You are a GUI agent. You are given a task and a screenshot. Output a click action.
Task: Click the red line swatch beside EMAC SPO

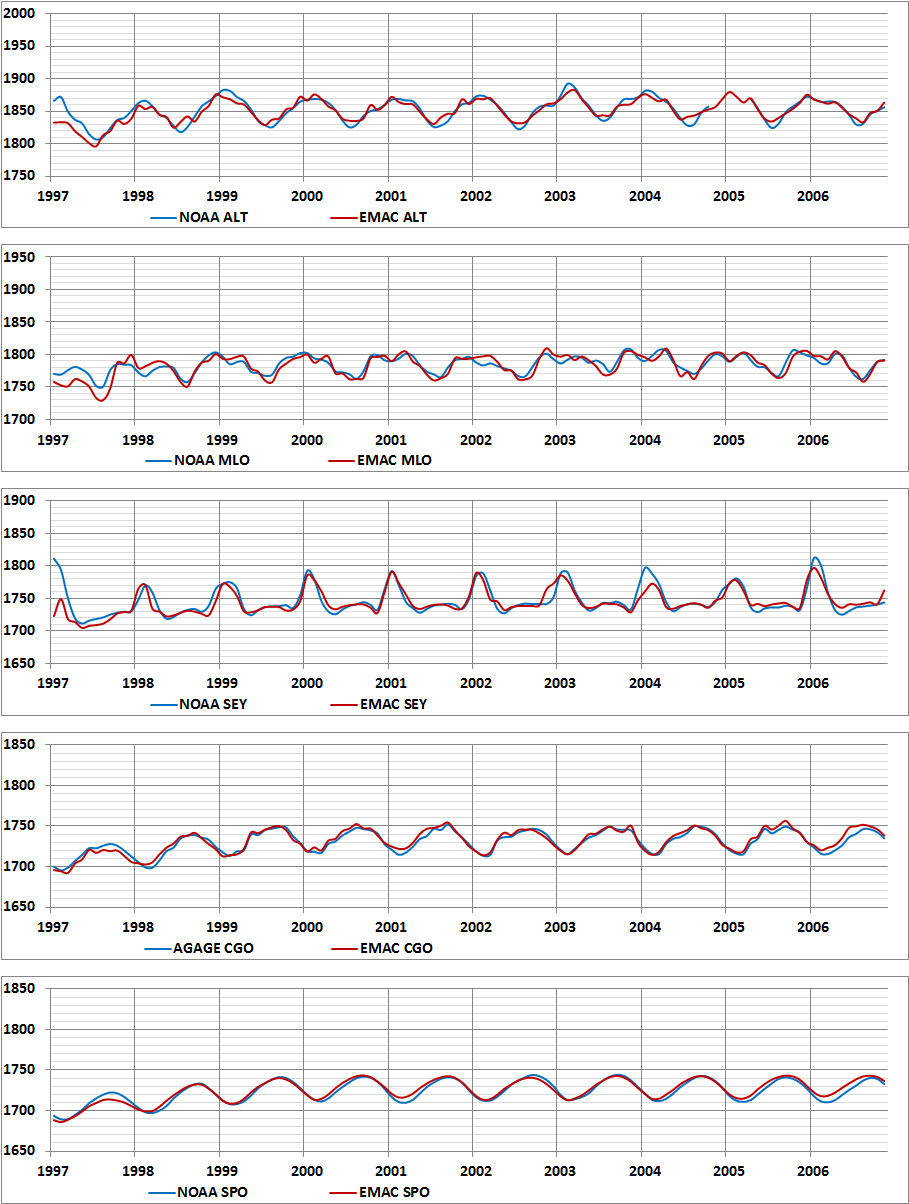tap(346, 1192)
